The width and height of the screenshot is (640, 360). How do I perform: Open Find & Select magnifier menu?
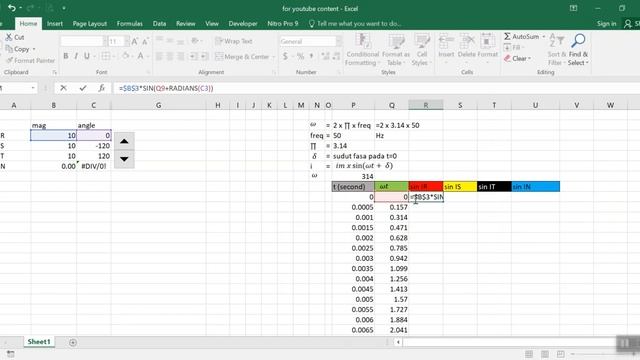578,50
